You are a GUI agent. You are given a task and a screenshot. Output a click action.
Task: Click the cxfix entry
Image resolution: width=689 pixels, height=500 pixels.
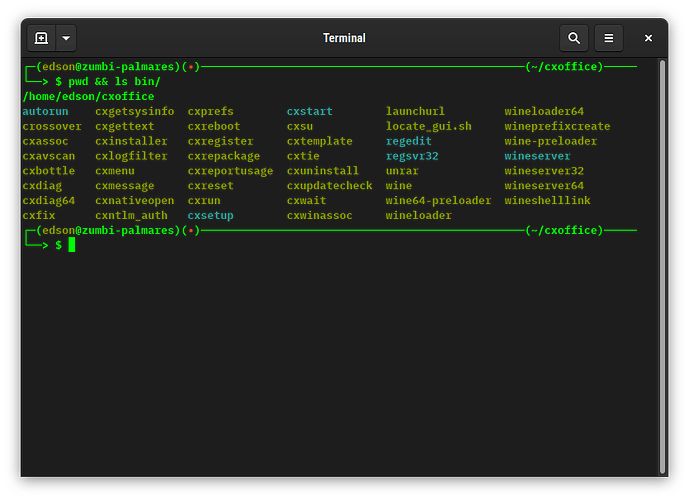click(x=39, y=215)
